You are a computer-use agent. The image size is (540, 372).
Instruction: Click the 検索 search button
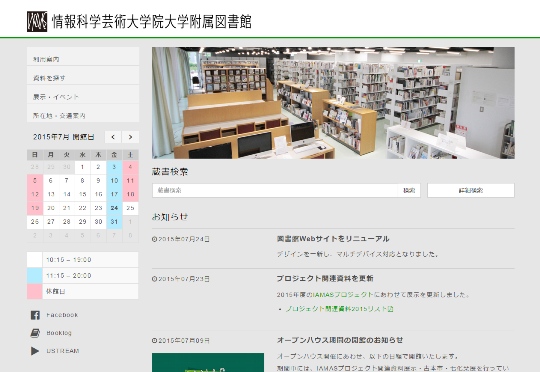click(x=409, y=190)
